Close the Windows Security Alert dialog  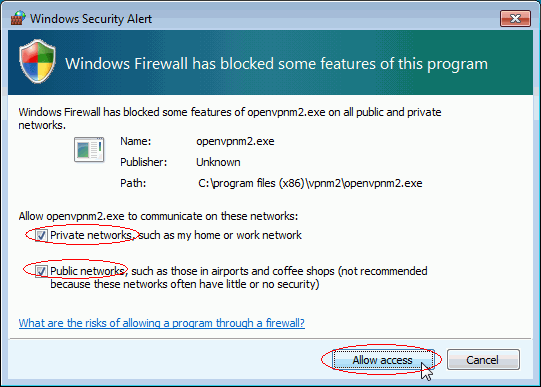click(515, 18)
